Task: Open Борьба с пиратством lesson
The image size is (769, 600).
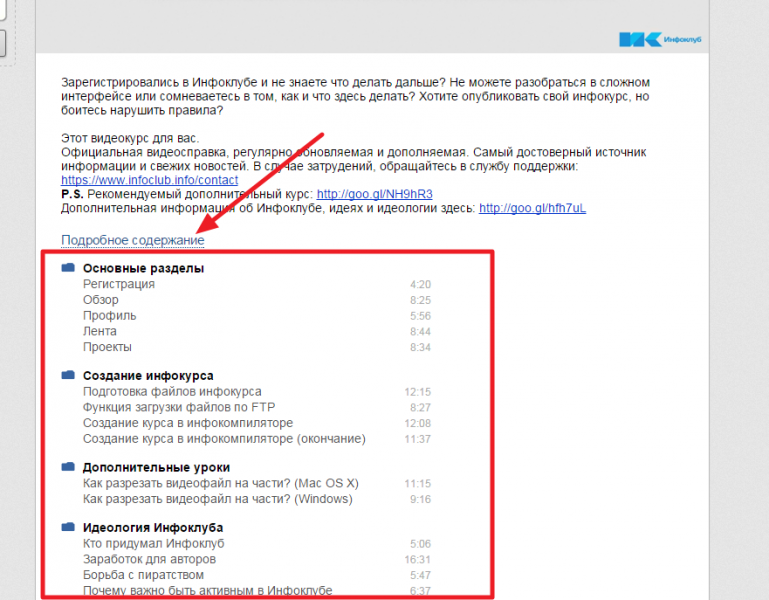Action: point(143,575)
